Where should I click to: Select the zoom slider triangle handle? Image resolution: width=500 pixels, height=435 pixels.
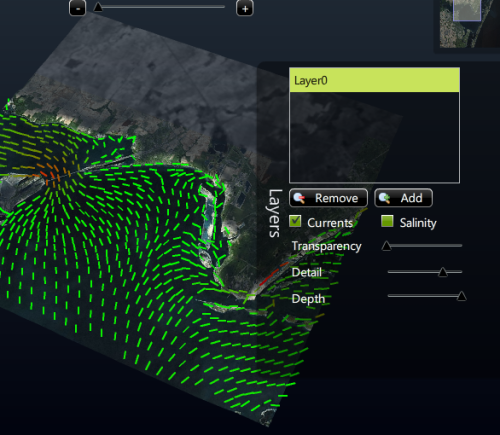[x=98, y=7]
